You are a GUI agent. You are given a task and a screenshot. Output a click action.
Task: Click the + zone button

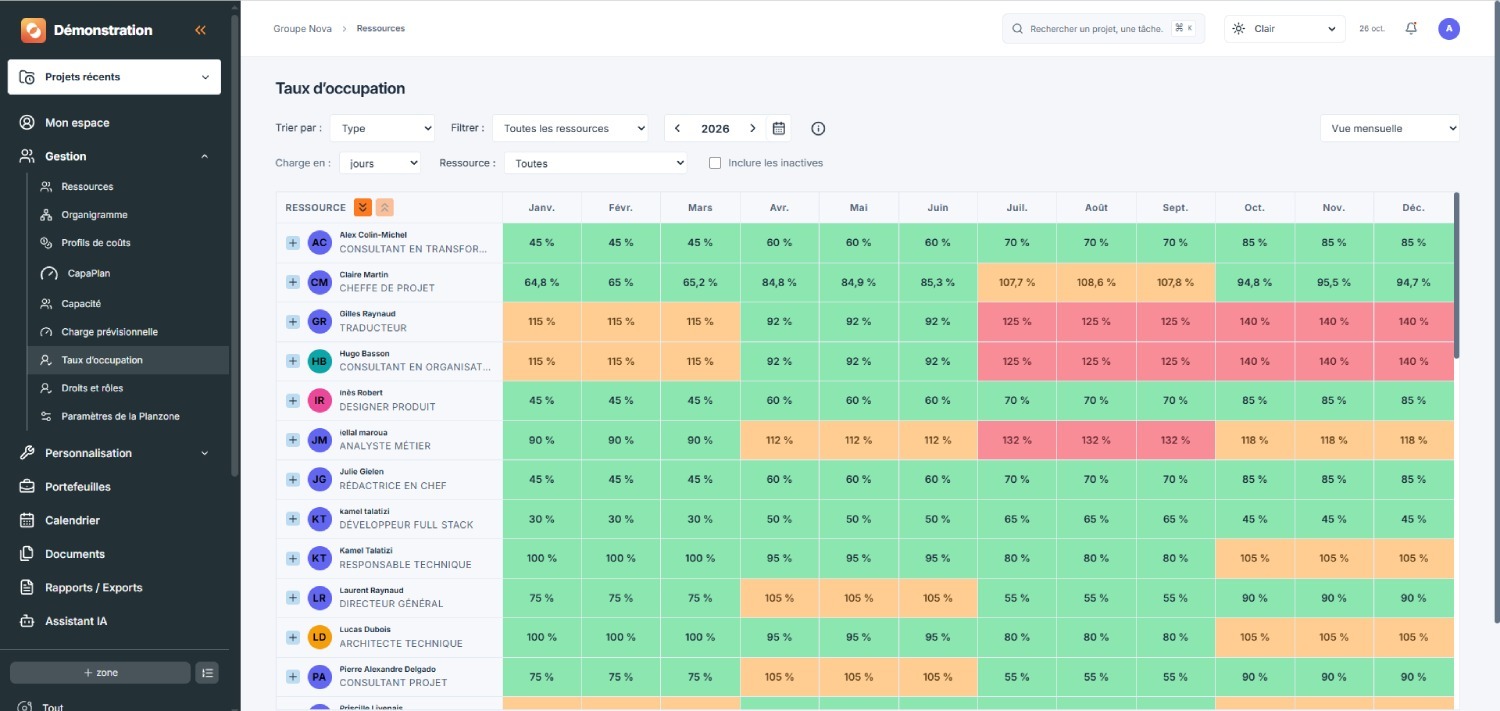(x=100, y=673)
